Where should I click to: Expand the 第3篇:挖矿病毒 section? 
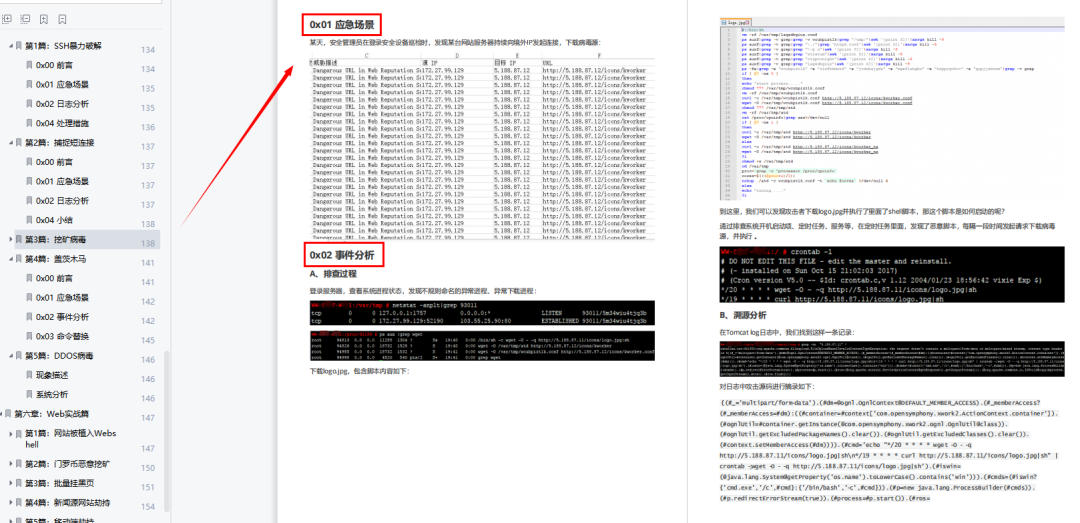(10, 239)
